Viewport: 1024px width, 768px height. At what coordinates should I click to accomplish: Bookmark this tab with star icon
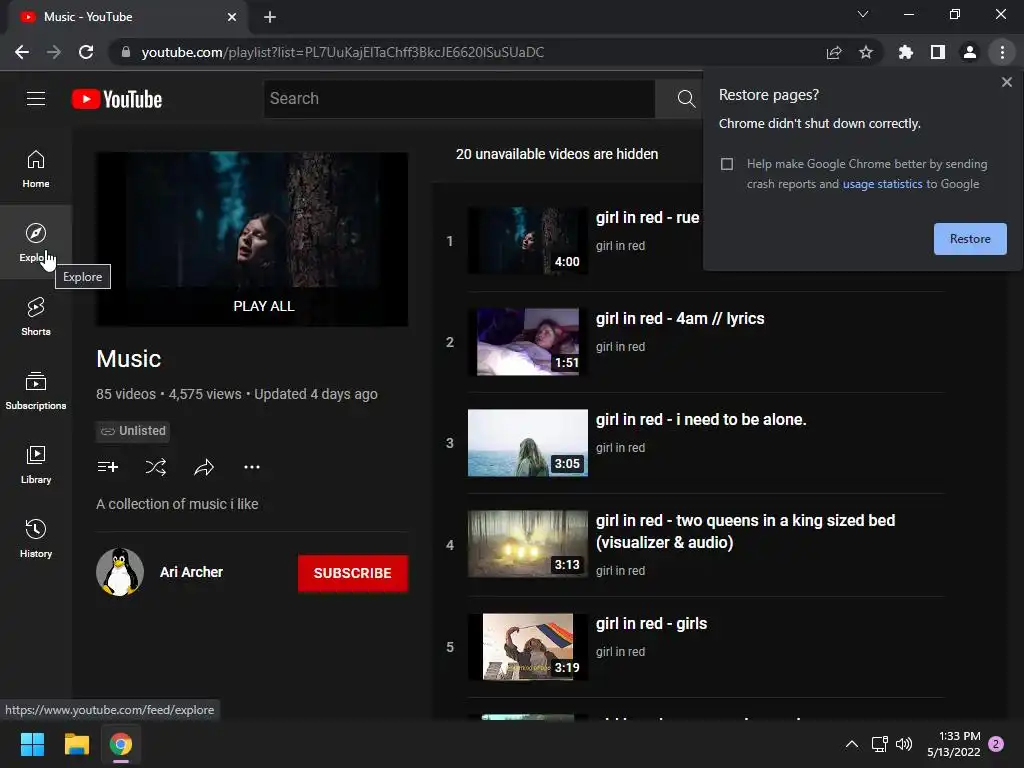click(x=866, y=52)
